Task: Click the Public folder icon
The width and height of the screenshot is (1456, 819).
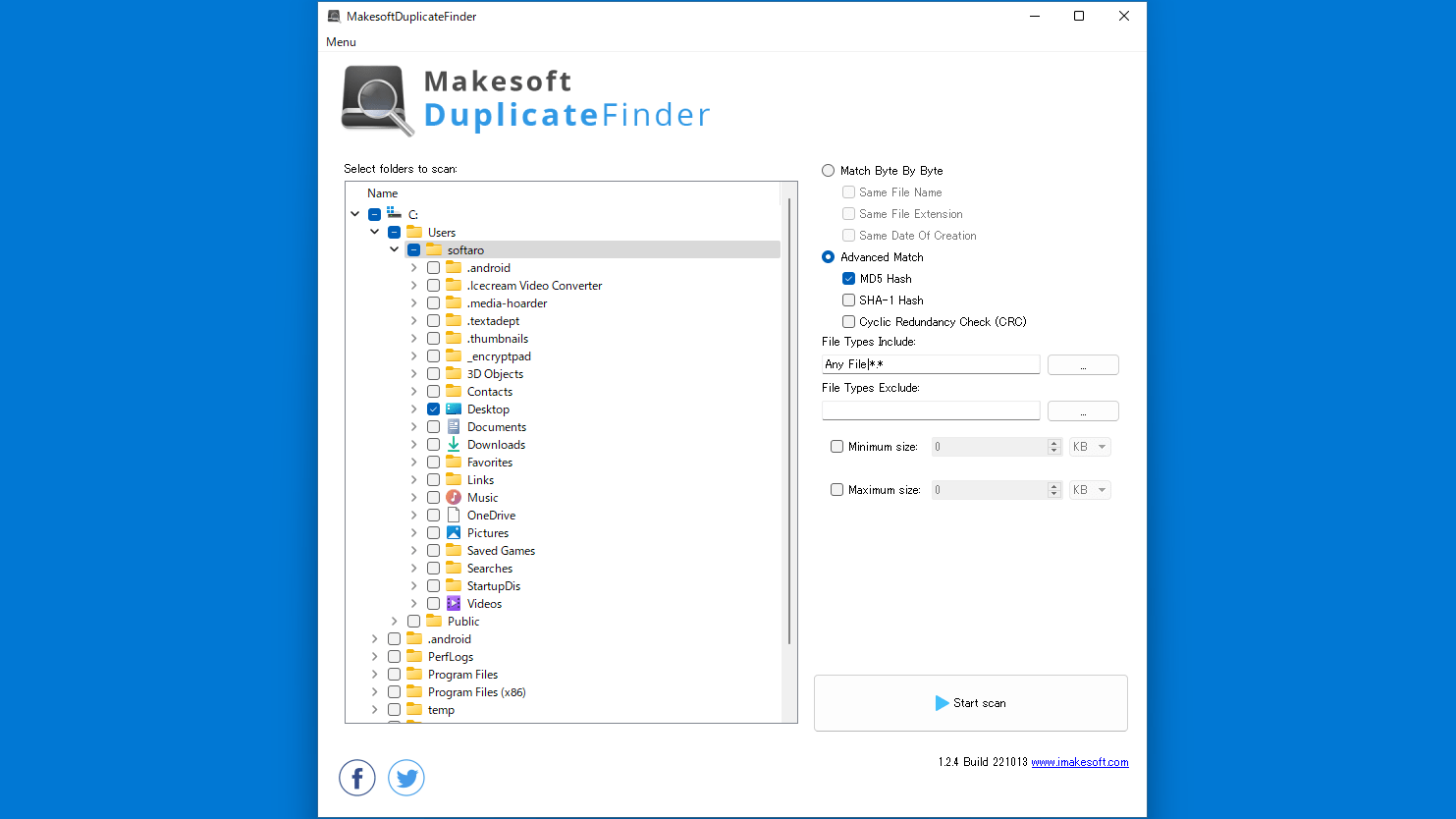Action: [x=434, y=621]
